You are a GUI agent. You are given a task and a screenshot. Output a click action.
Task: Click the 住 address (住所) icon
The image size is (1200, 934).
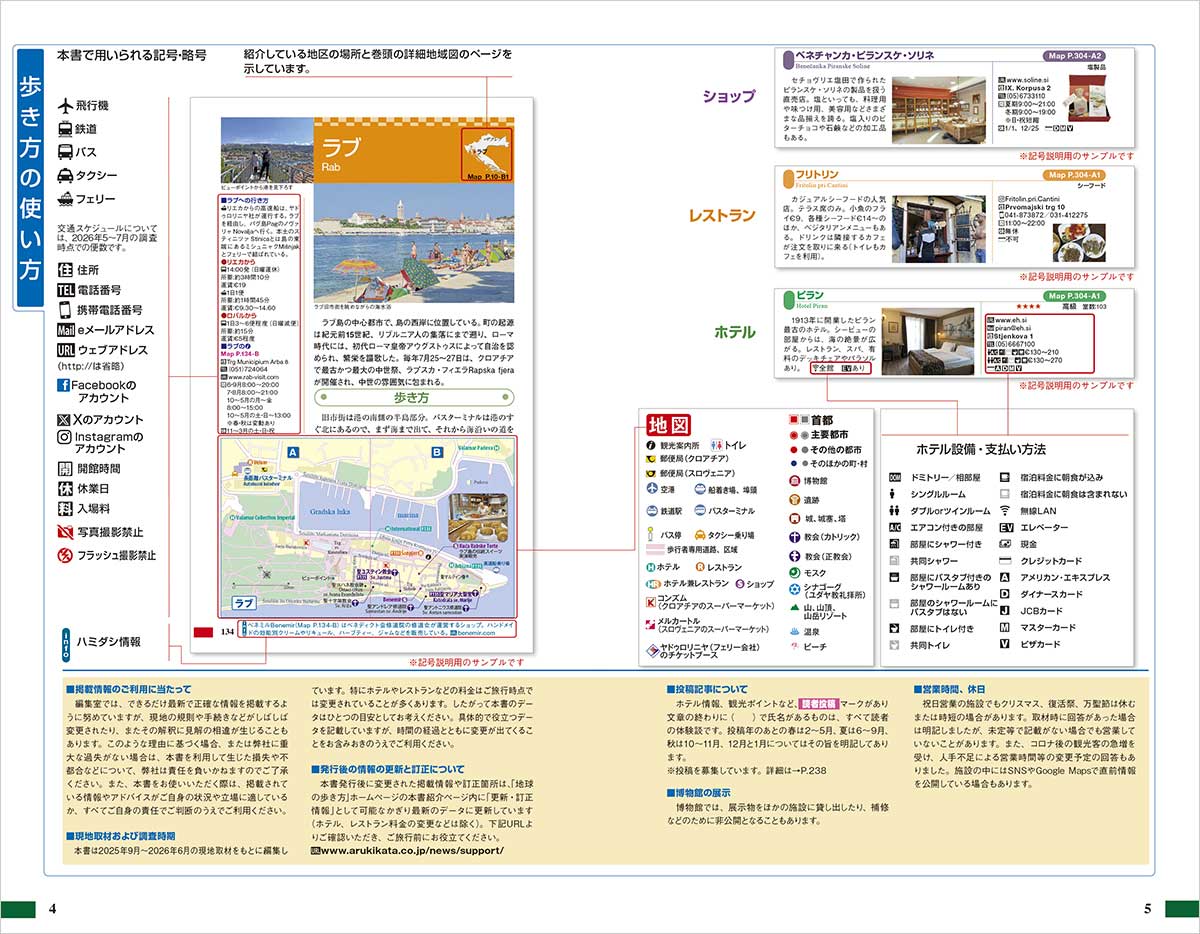pyautogui.click(x=66, y=270)
